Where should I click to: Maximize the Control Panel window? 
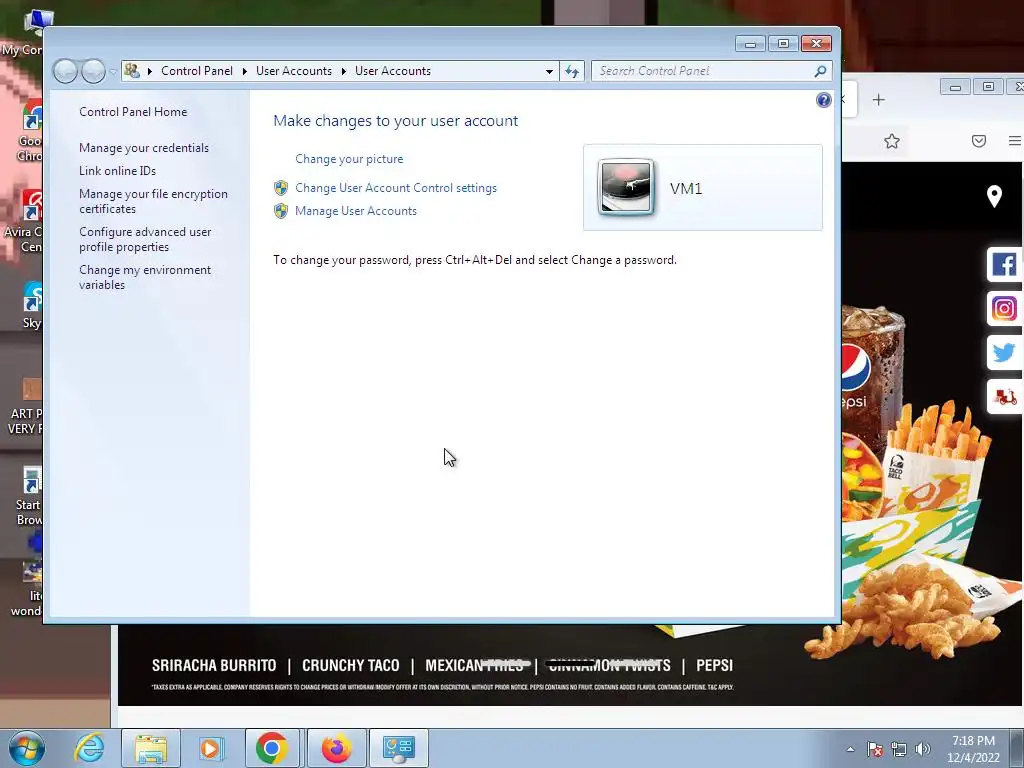click(x=783, y=43)
